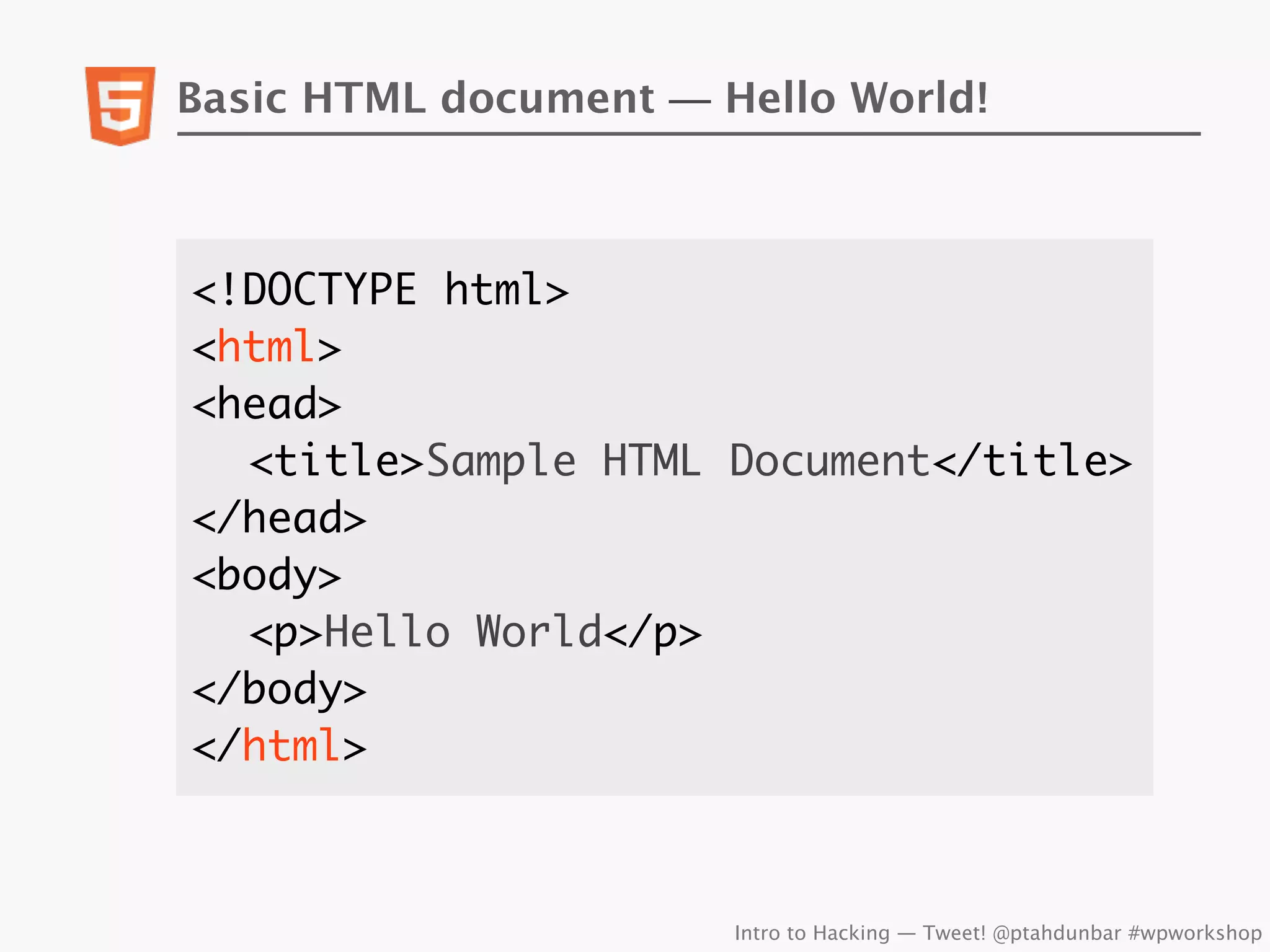
Task: Click the closing '</head>' tag line
Action: [x=279, y=518]
